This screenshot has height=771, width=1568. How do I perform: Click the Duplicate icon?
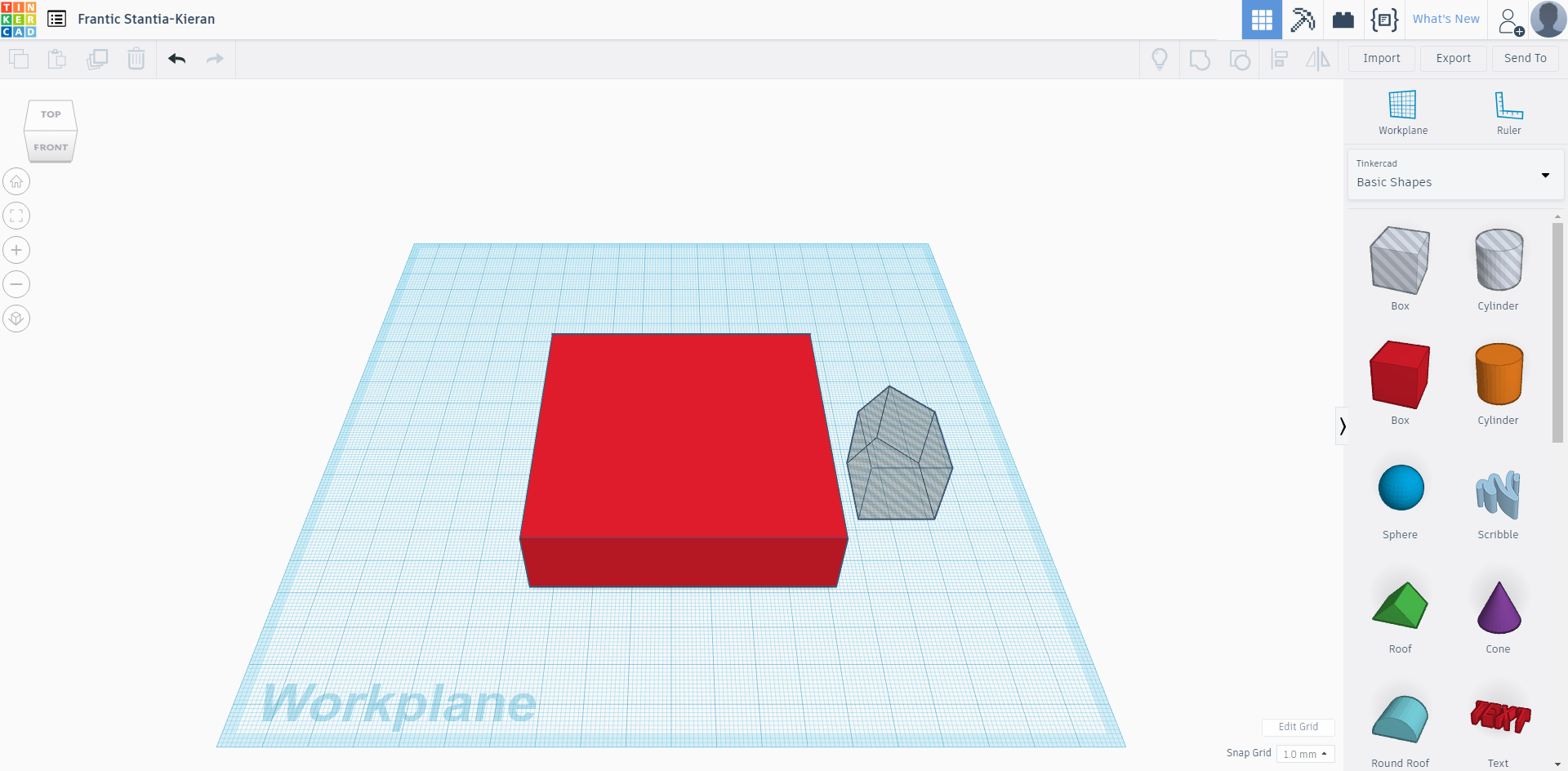(x=97, y=59)
